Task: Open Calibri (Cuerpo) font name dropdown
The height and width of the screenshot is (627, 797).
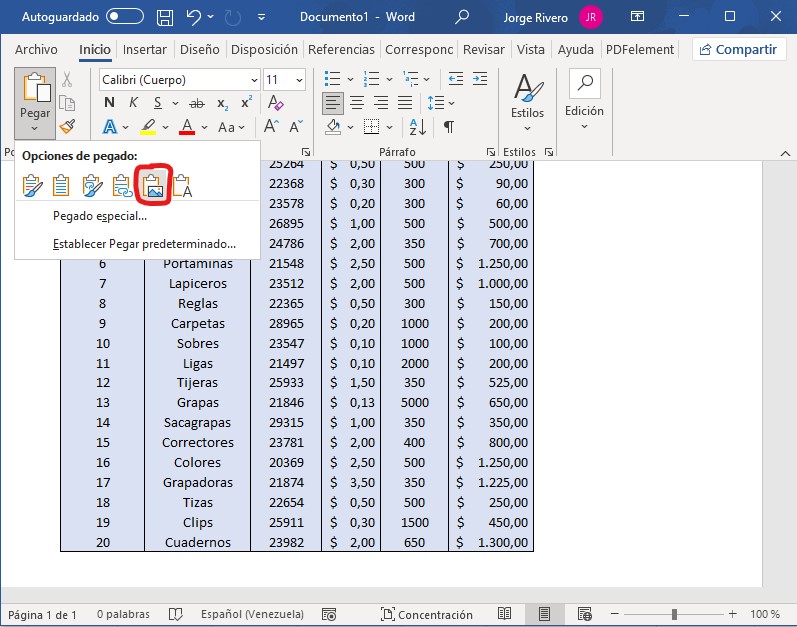Action: pyautogui.click(x=254, y=80)
